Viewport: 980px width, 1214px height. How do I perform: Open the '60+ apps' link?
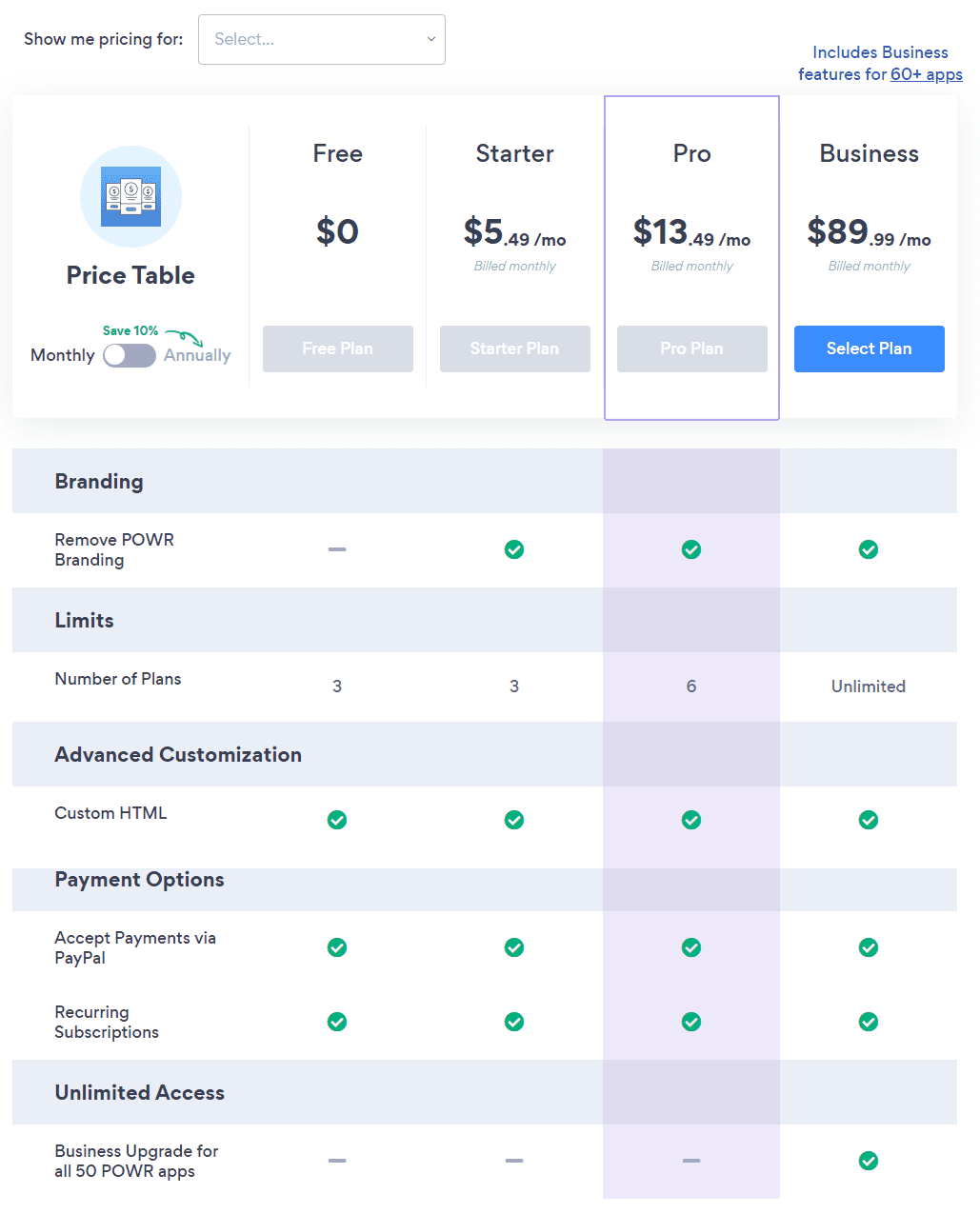coord(927,73)
